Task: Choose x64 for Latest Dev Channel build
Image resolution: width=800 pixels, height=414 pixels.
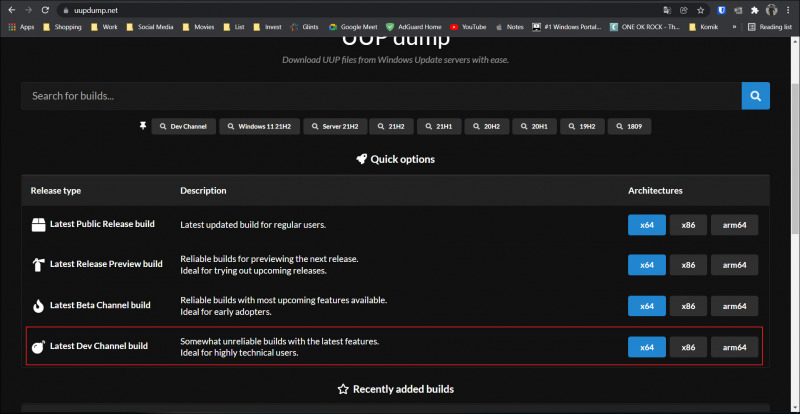Action: [x=646, y=347]
